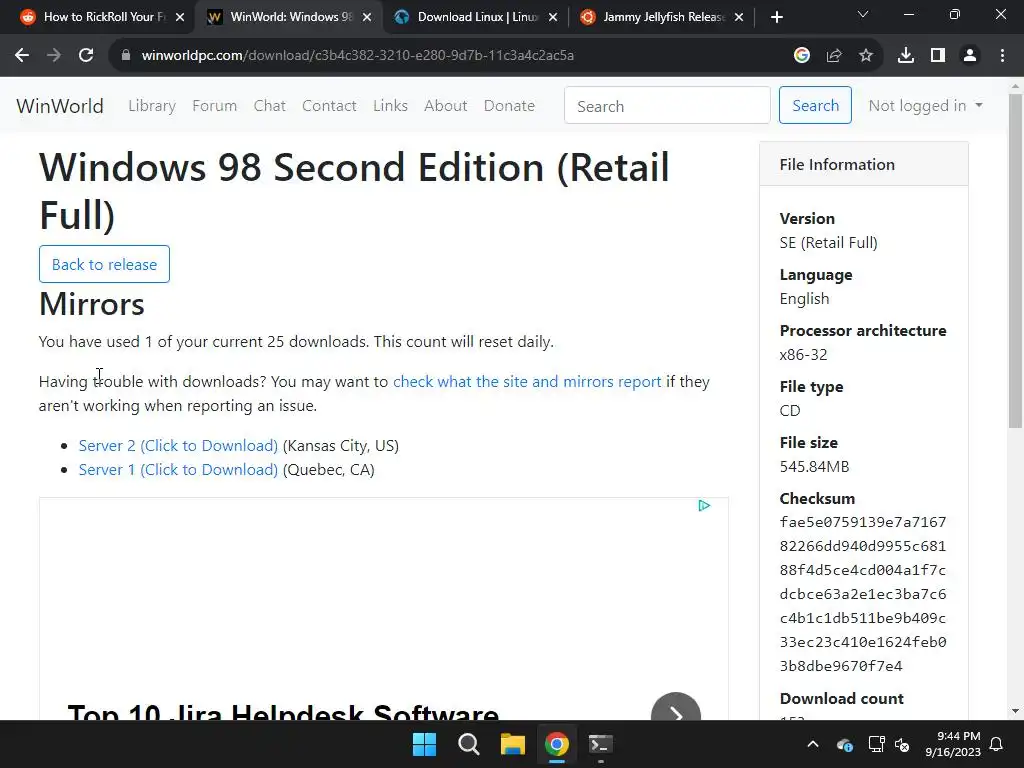
Task: Close the Jammy Jellyfish tab
Action: [739, 17]
